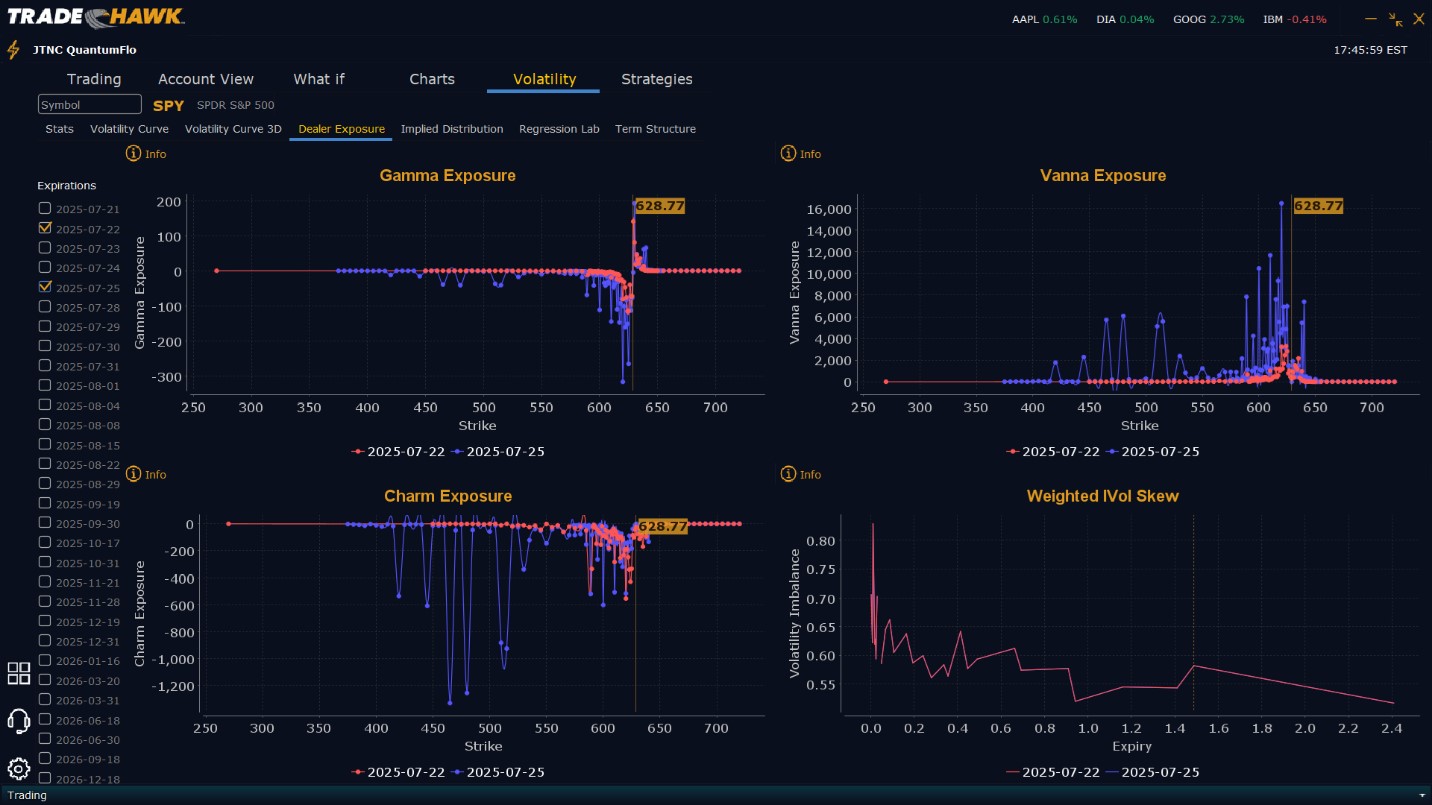Open the Charts tab
This screenshot has height=805, width=1432.
click(x=432, y=79)
